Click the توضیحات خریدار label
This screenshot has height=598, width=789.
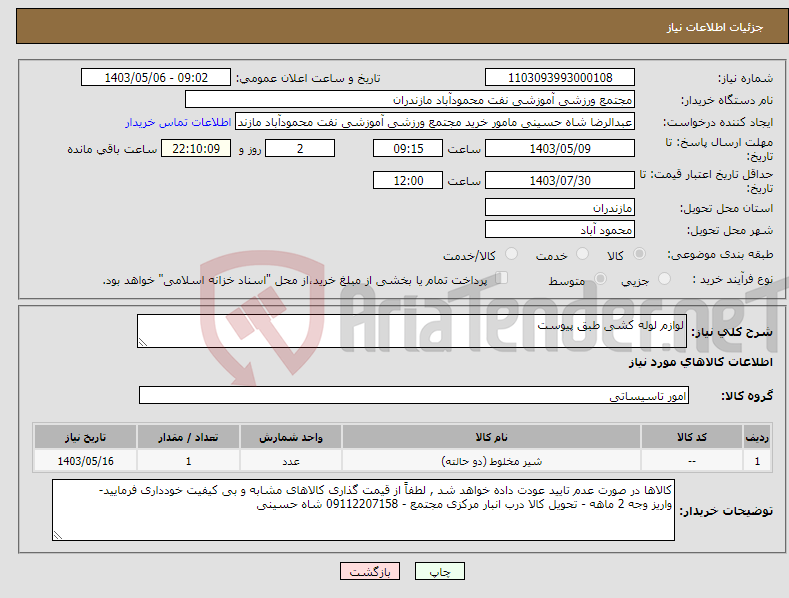pos(726,511)
